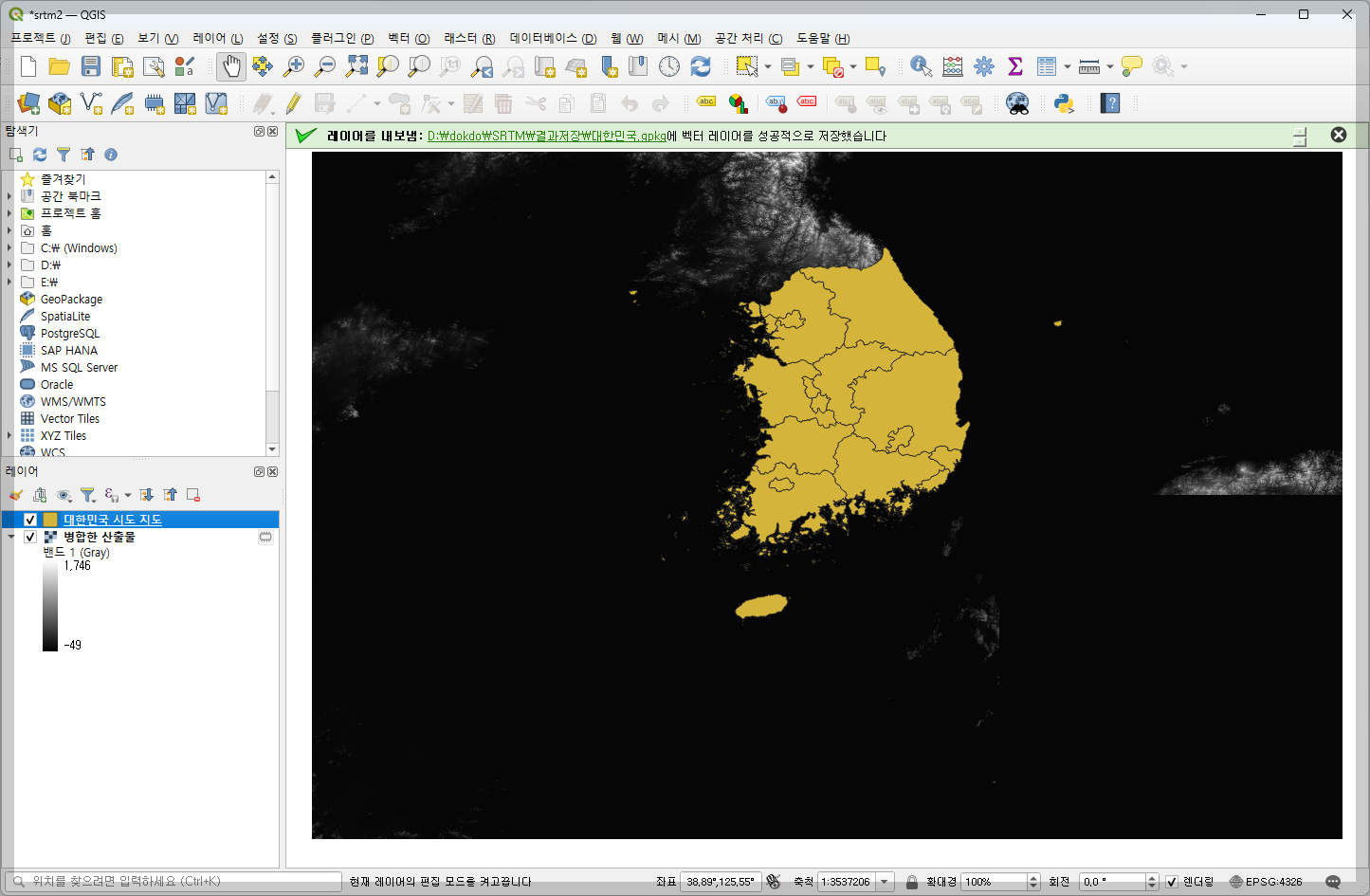
Task: Open MetaSearch globe with binoculars icon
Action: [x=1017, y=103]
